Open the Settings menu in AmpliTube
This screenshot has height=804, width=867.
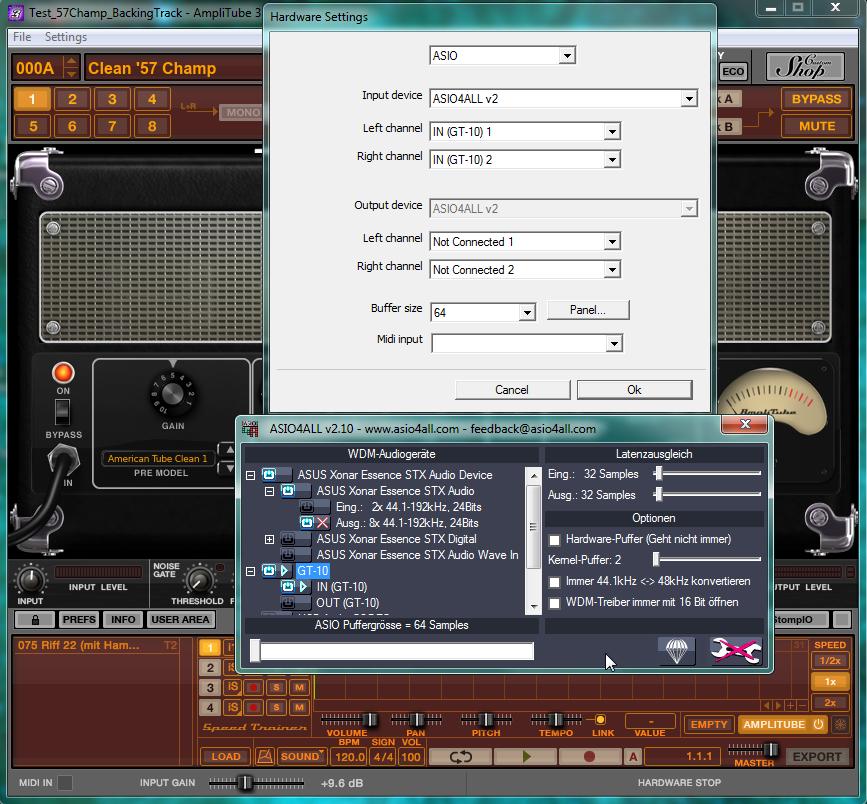click(66, 37)
